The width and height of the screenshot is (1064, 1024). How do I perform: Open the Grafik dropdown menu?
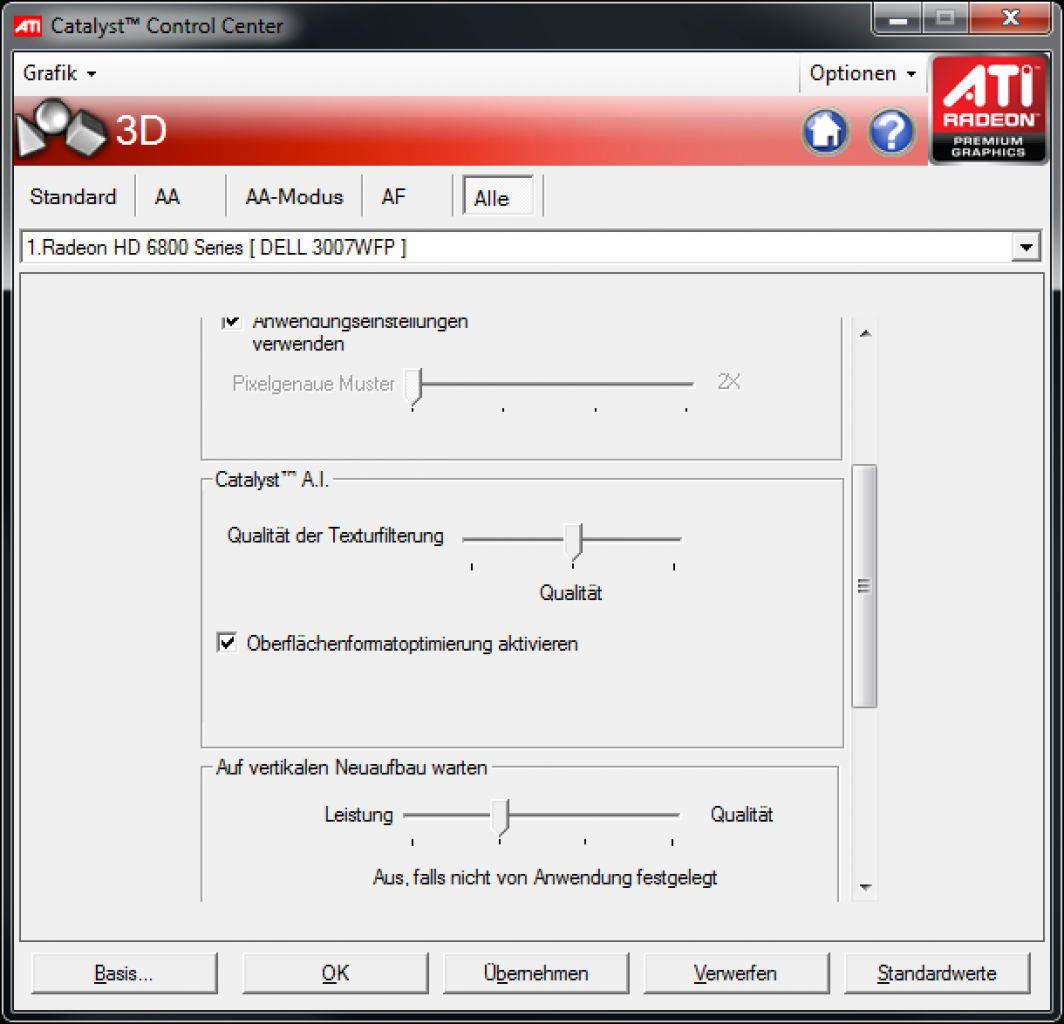59,73
